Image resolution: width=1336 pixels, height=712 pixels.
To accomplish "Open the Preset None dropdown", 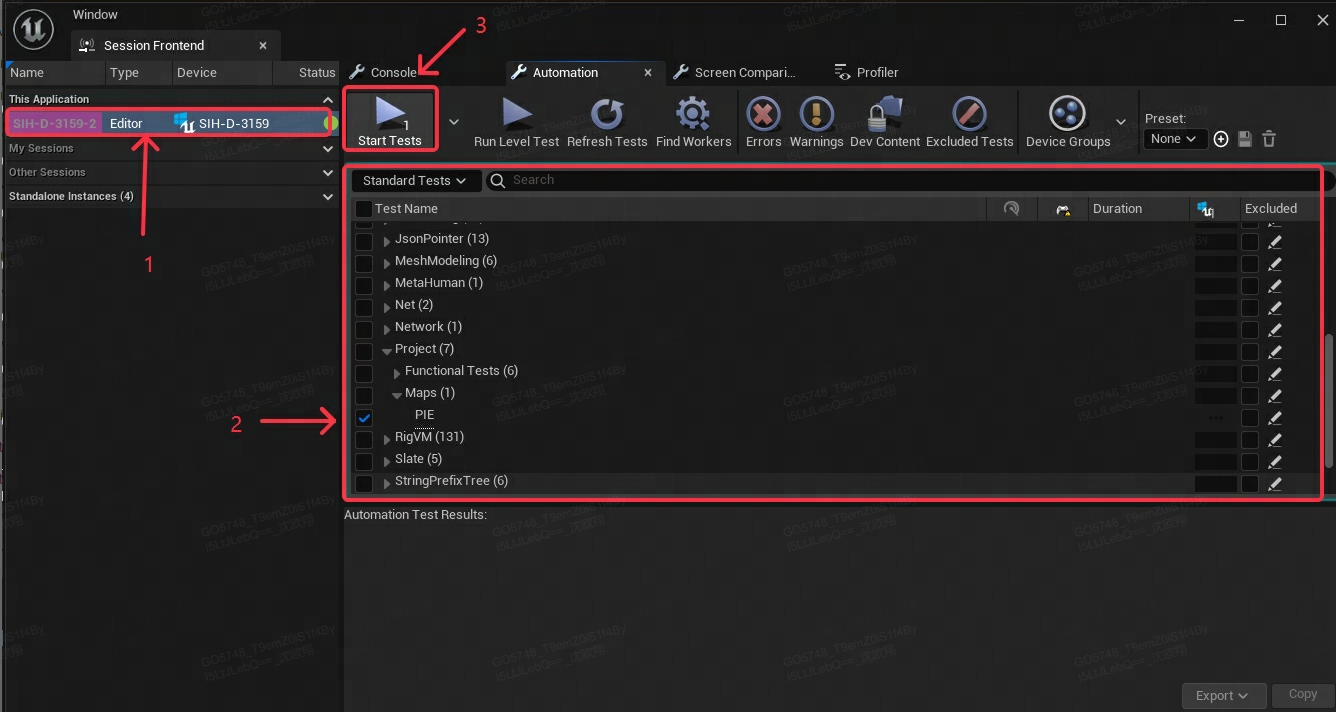I will click(x=1175, y=139).
